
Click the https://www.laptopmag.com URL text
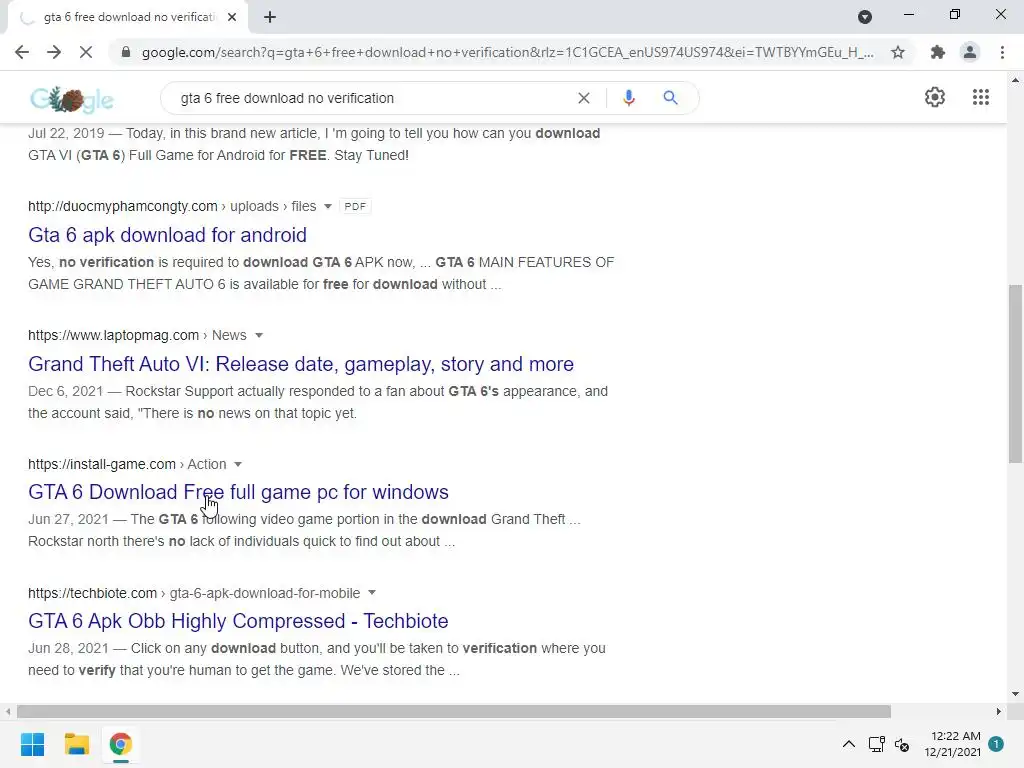[x=114, y=335]
